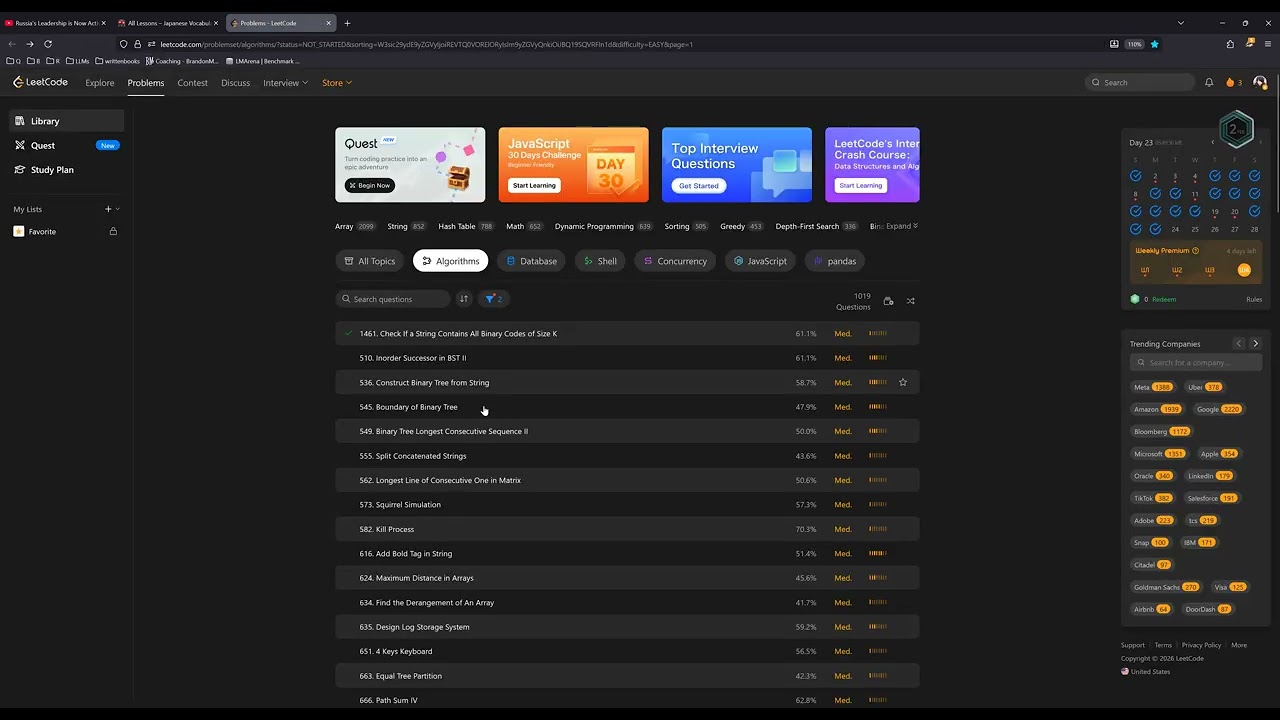
Task: Click the United States region selector
Action: pos(1146,672)
